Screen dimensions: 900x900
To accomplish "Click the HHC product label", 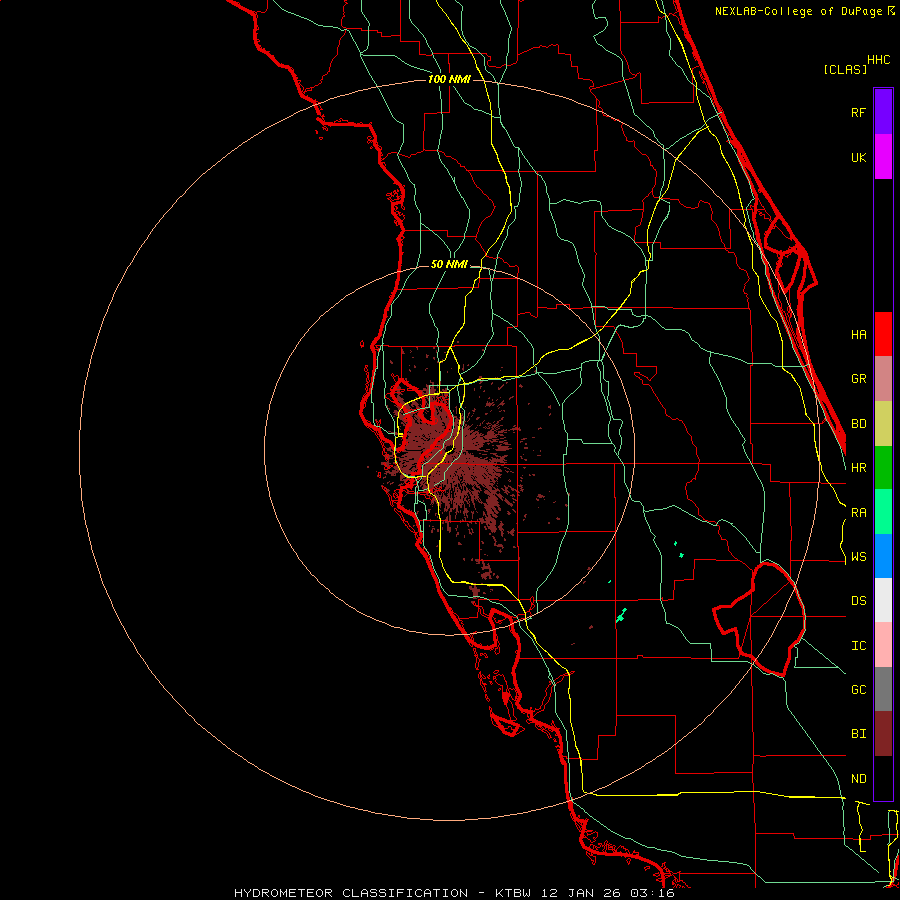I will coord(879,60).
